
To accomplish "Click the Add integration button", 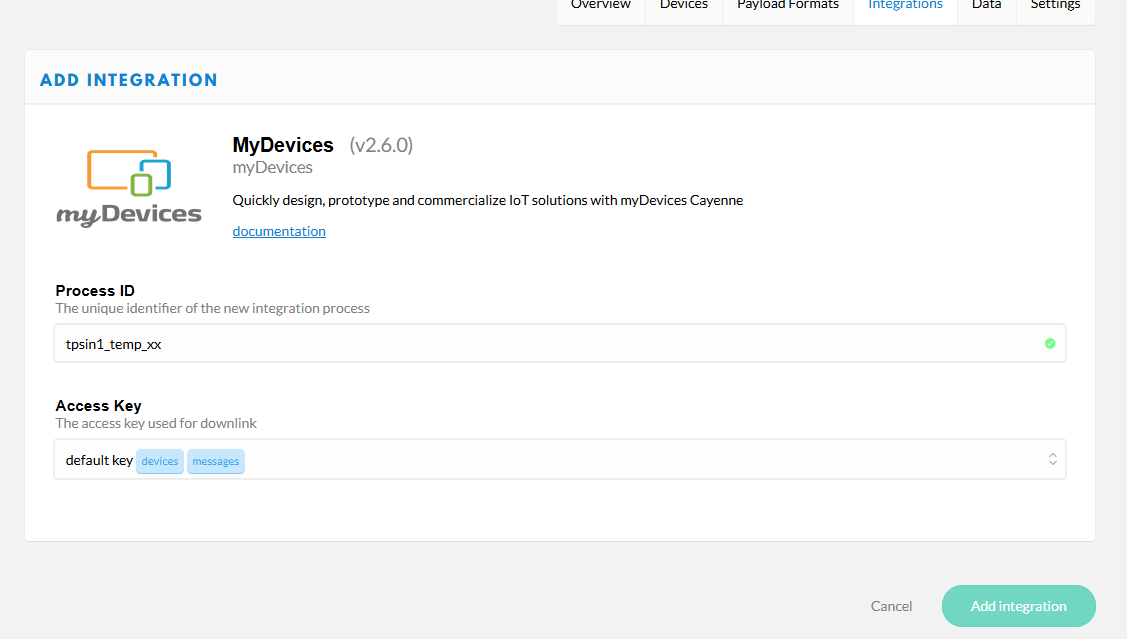I will pyautogui.click(x=1018, y=606).
